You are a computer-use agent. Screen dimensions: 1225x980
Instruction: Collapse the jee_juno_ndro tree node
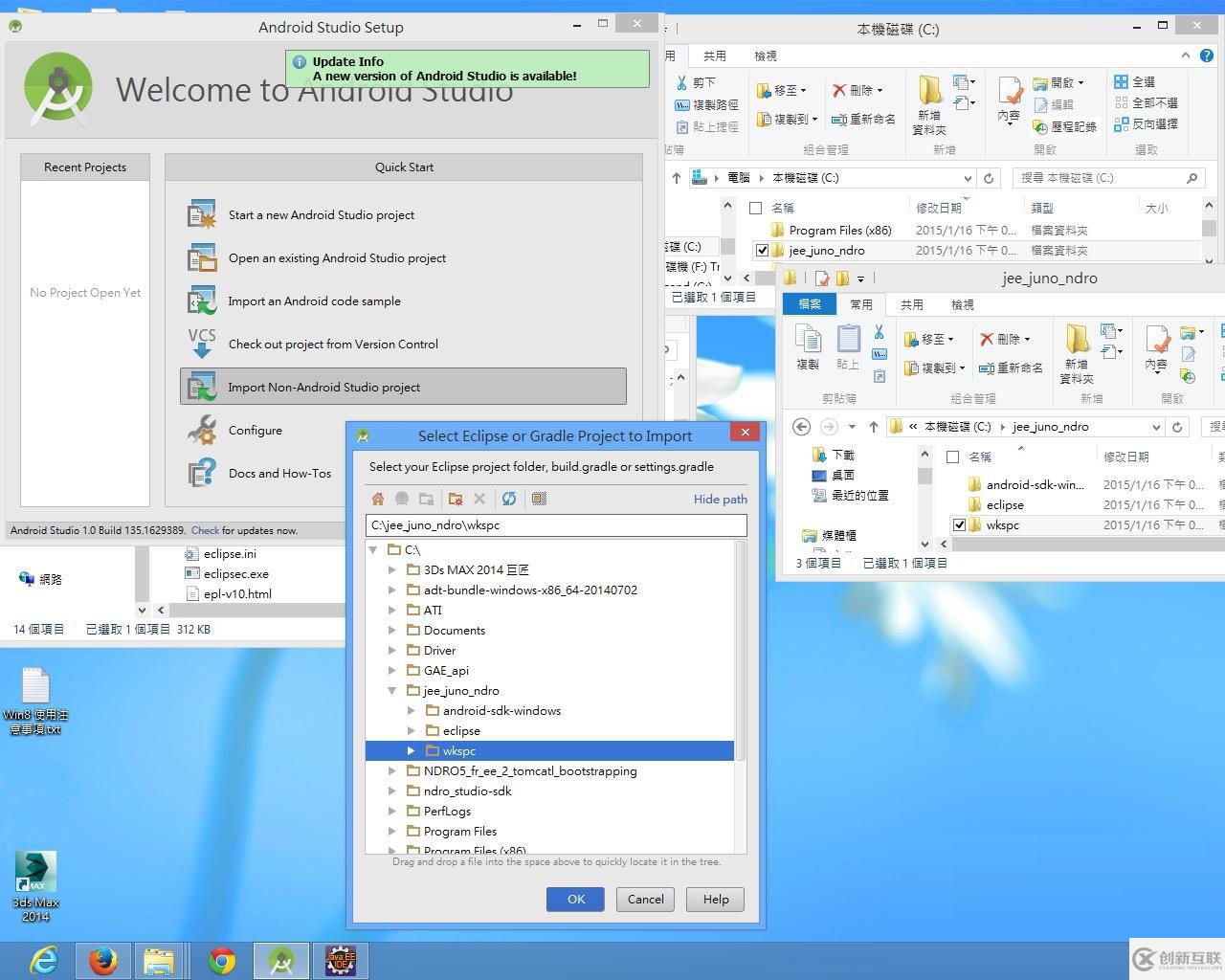(392, 690)
